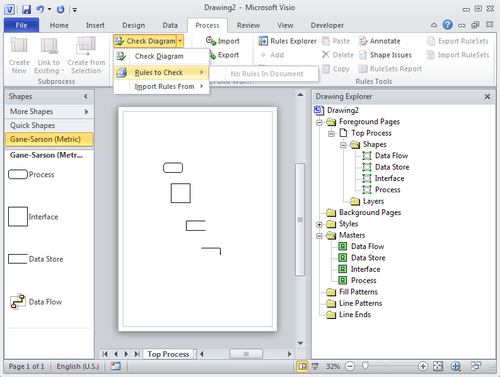Open the Check Diagram dropdown arrow

180,41
